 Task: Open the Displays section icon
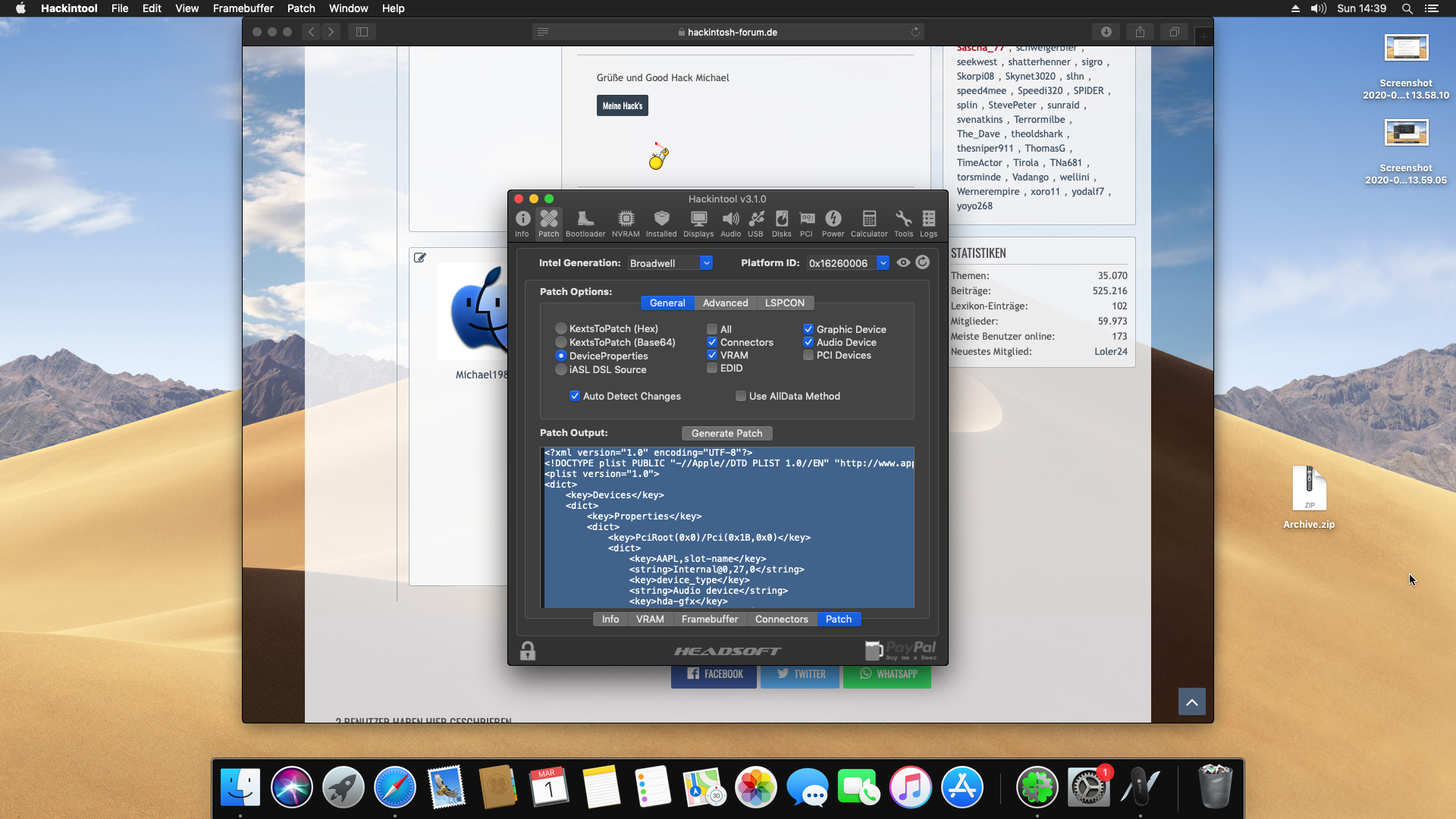point(698,224)
